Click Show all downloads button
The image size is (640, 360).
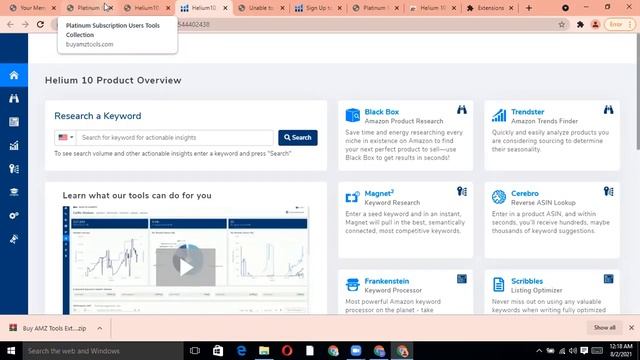point(604,327)
